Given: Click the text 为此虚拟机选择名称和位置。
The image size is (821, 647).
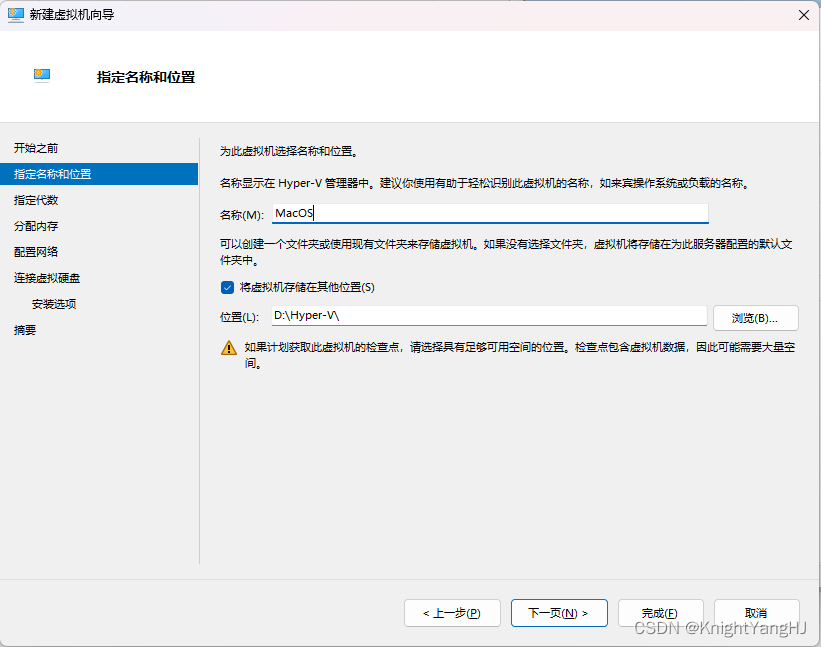Looking at the screenshot, I should tap(289, 151).
